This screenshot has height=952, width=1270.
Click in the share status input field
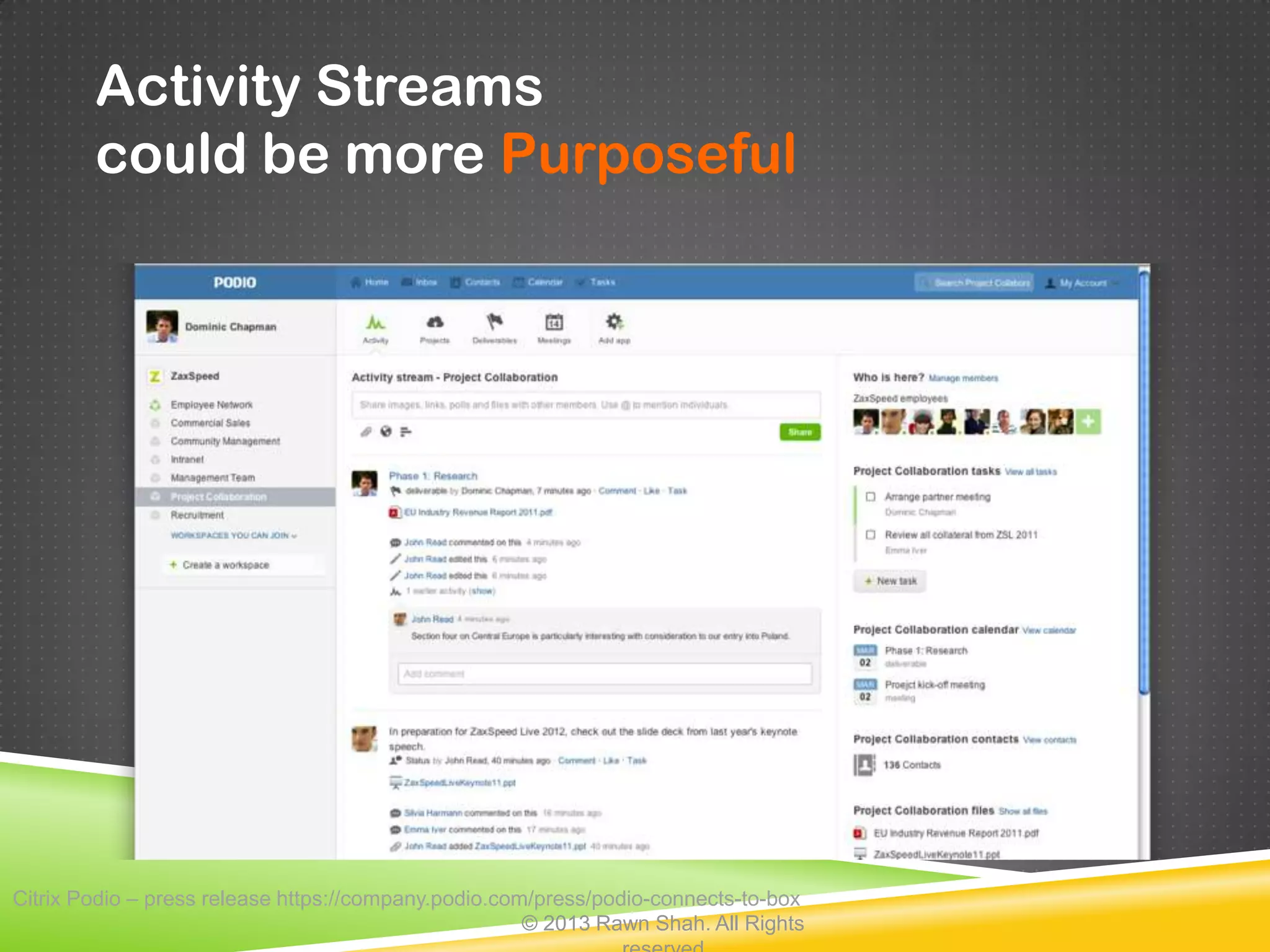(586, 405)
